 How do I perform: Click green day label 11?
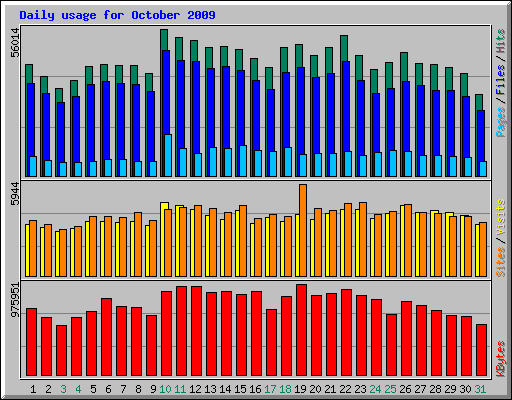180,389
